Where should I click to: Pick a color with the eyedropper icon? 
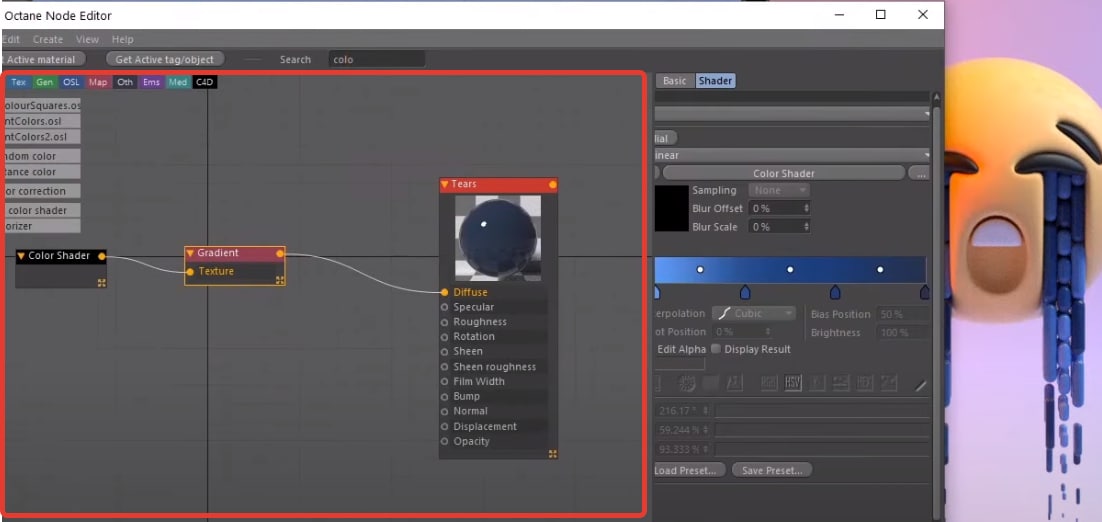point(921,384)
